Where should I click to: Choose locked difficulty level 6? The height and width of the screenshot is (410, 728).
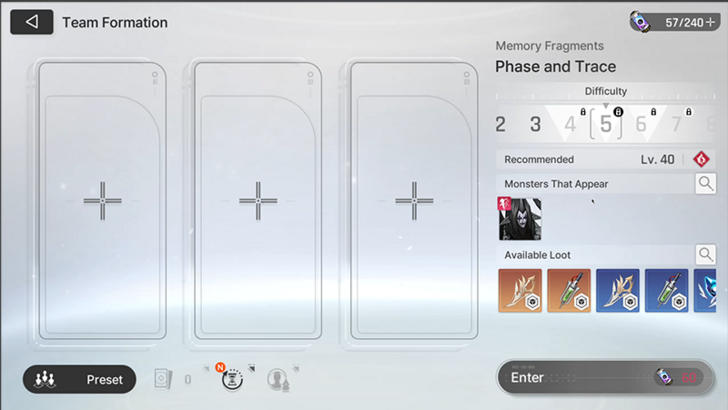(x=642, y=124)
